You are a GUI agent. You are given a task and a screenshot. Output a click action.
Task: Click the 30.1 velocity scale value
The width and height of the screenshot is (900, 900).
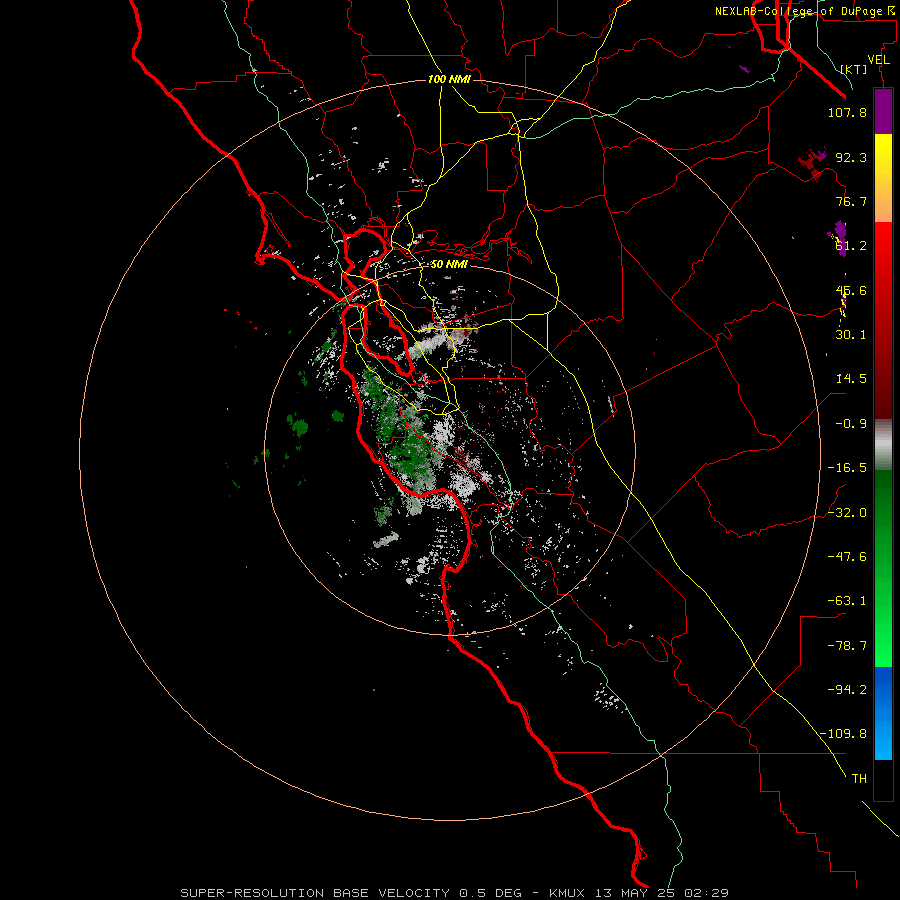[851, 335]
